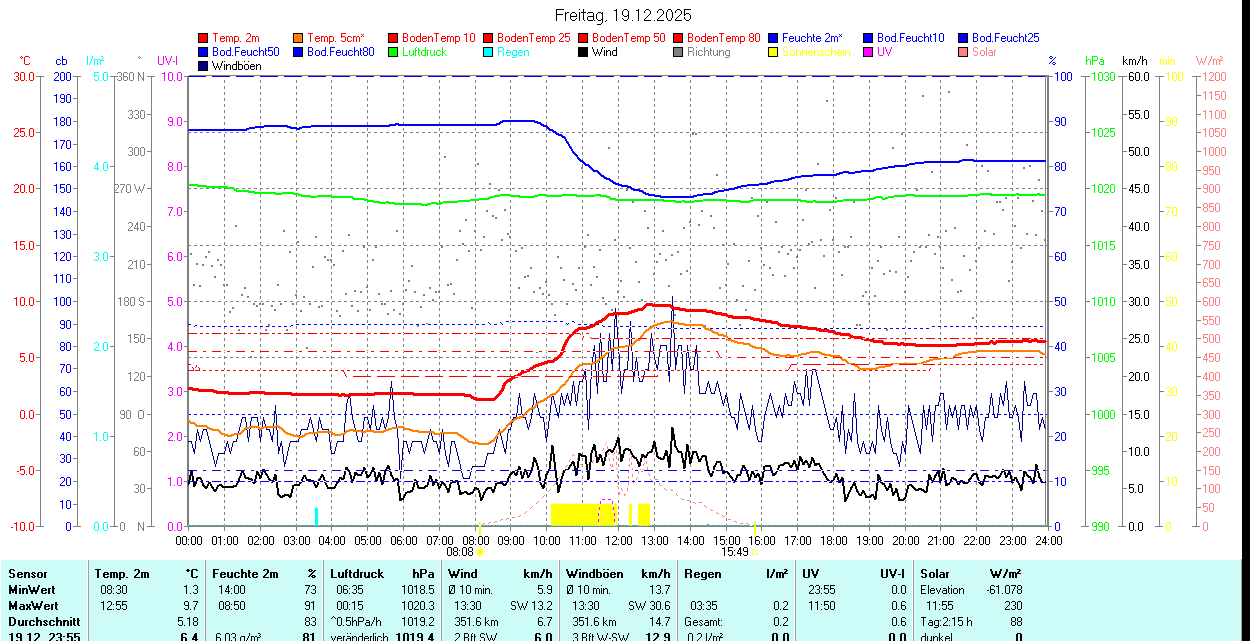Screen dimensions: 1250x641
Task: Click the Sensor column header in table
Action: coord(28,574)
